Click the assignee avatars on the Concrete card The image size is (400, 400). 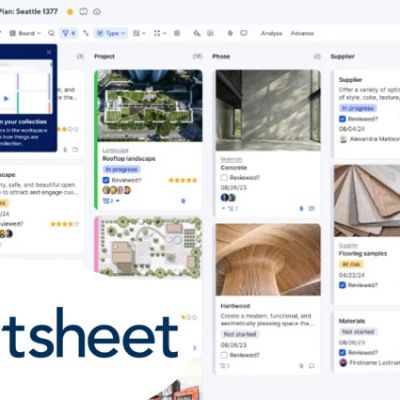tap(228, 198)
